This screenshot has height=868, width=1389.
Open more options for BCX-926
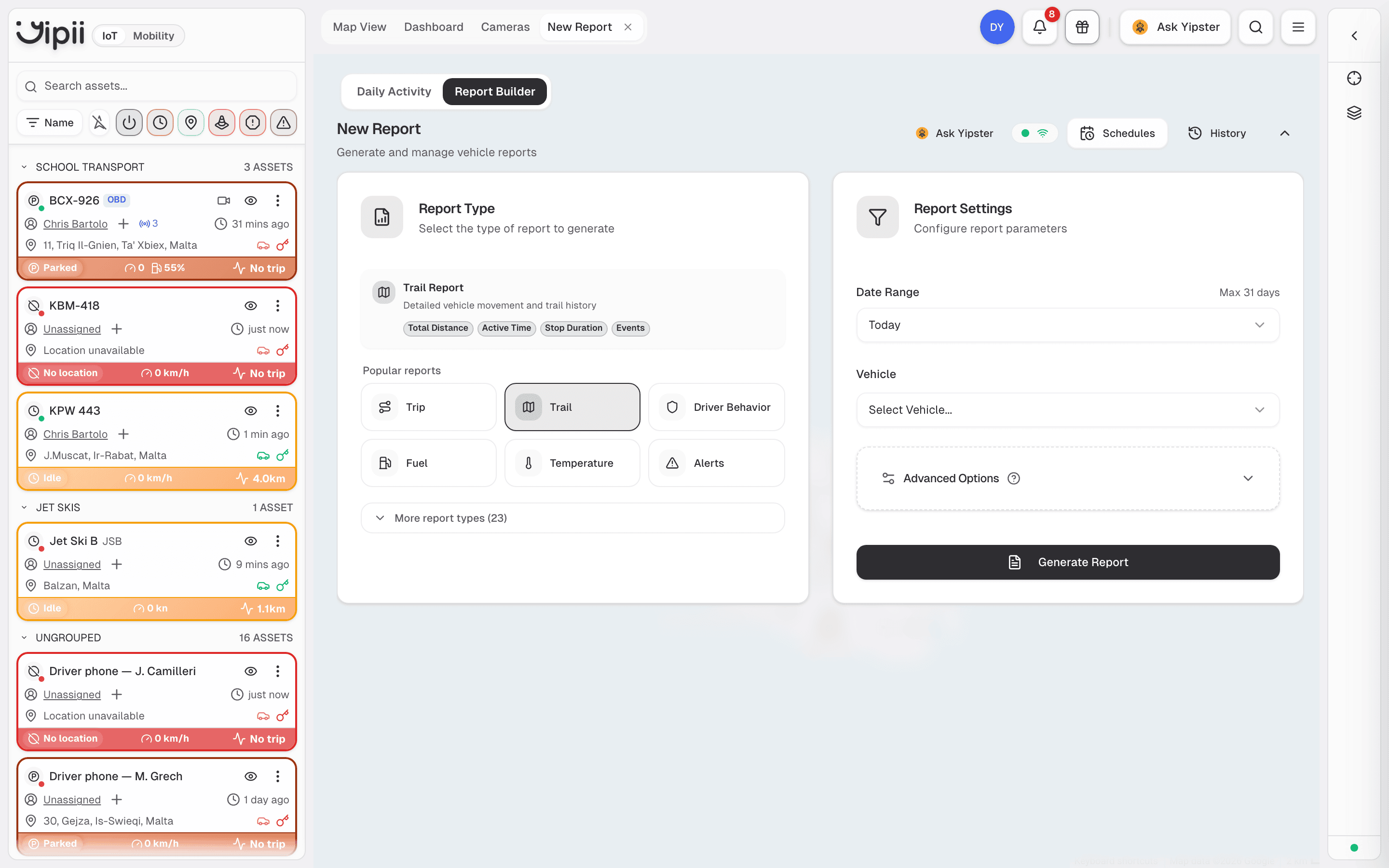278,200
